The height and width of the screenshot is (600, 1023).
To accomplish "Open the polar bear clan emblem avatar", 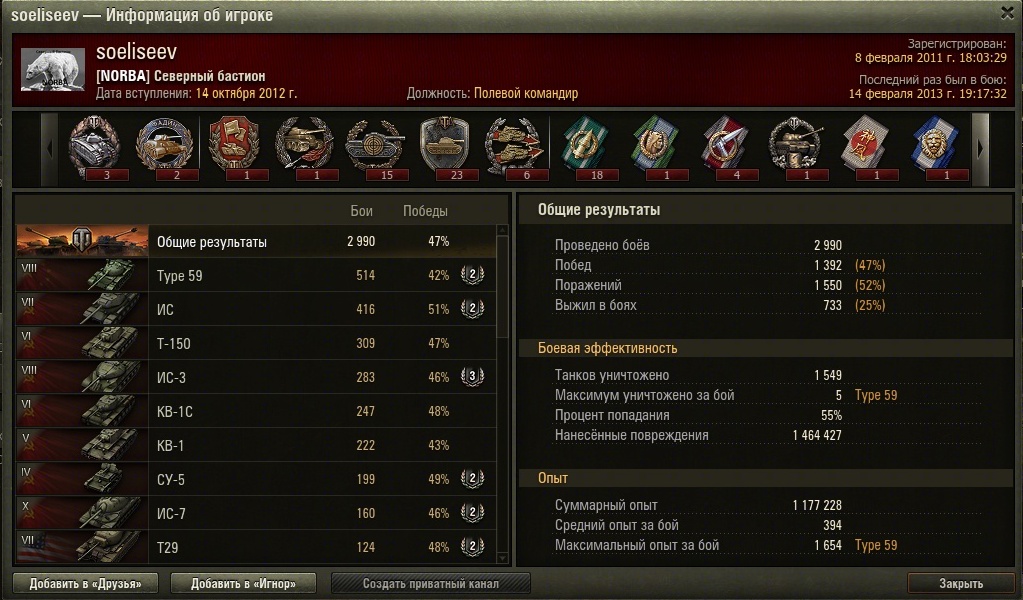I will click(x=53, y=69).
